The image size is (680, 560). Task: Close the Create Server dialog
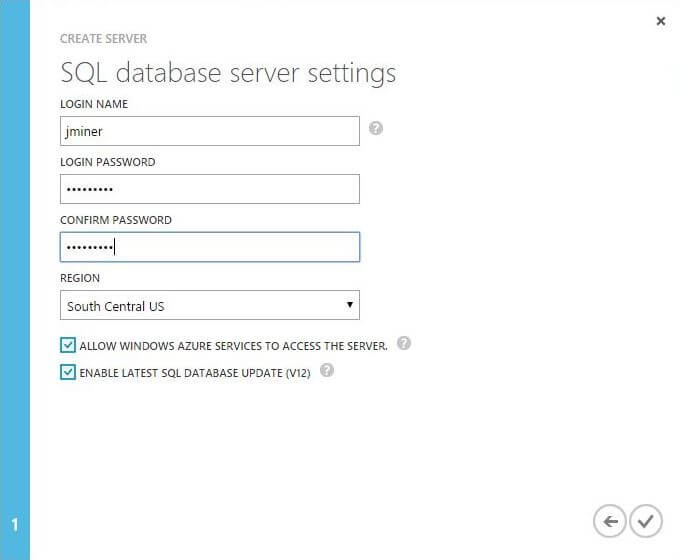coord(660,21)
